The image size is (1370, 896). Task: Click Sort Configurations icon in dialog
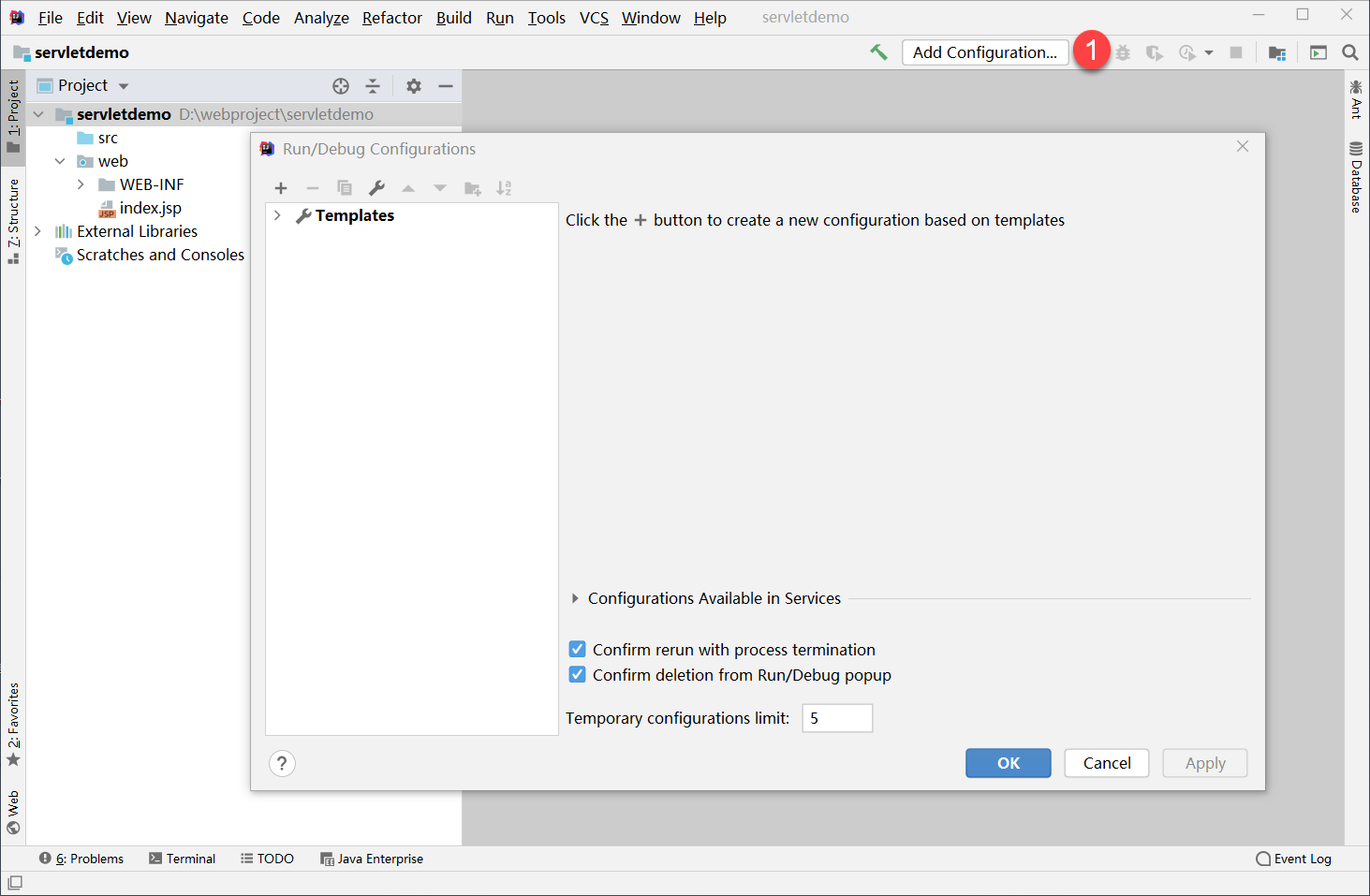click(x=504, y=188)
